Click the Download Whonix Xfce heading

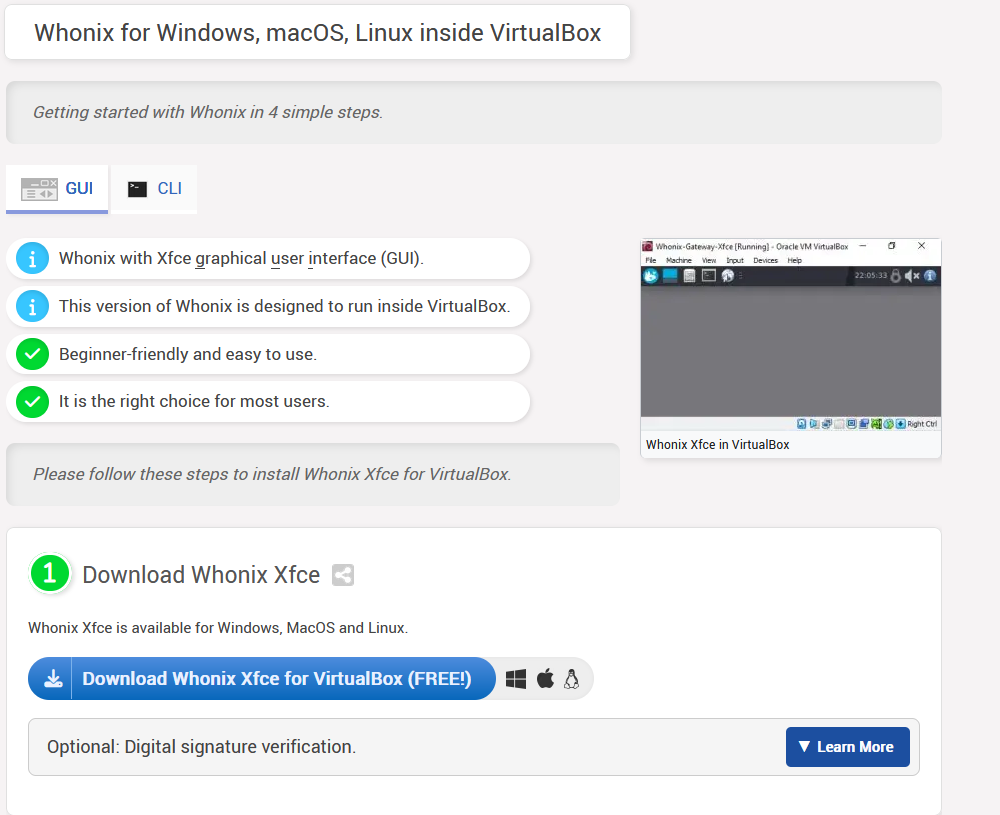click(201, 575)
